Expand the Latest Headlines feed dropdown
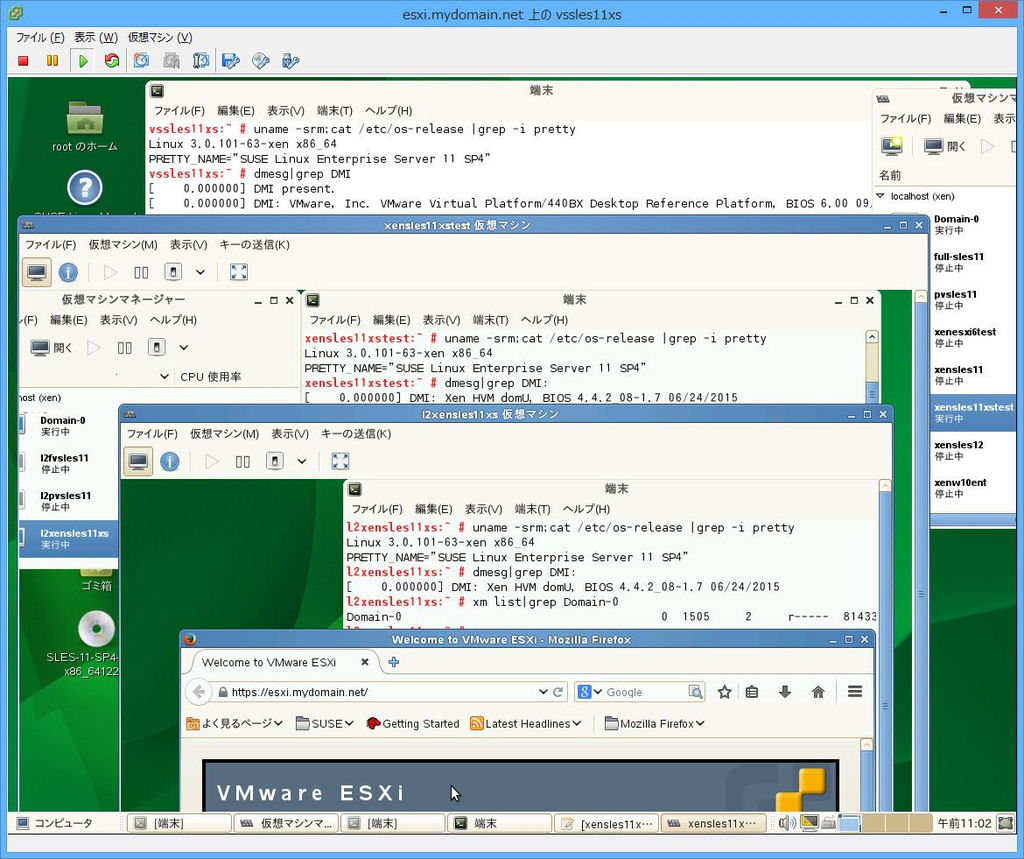 [x=526, y=723]
